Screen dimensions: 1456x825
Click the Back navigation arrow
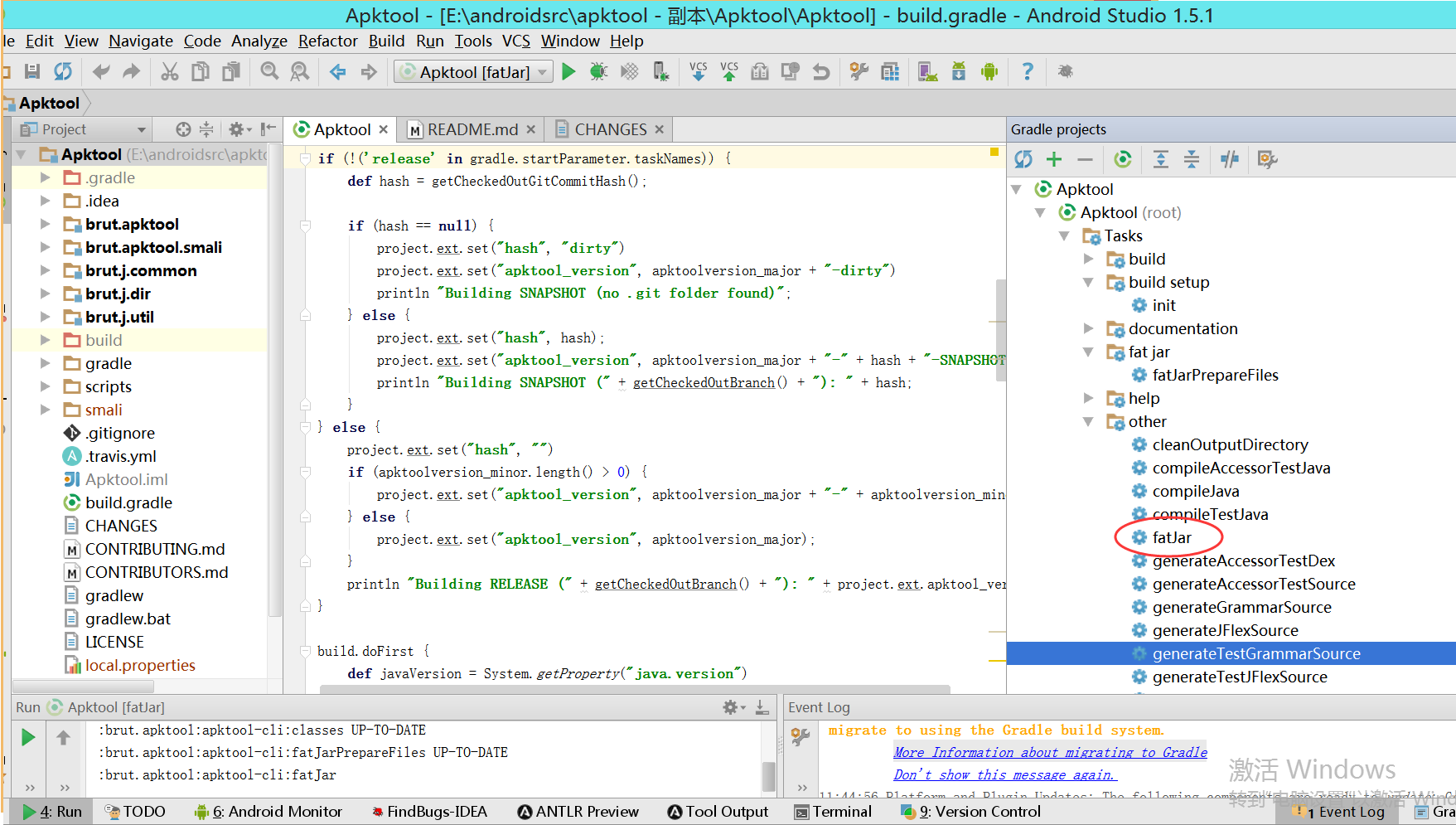coord(338,72)
